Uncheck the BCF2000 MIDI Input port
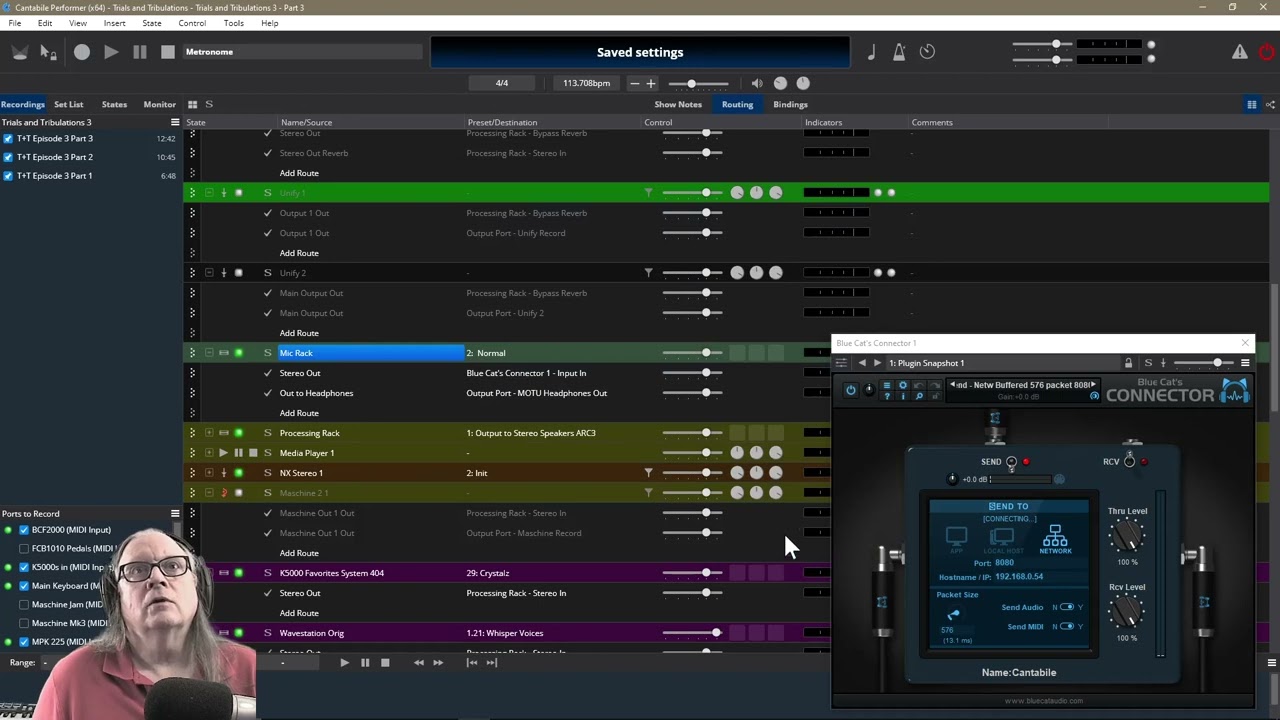The width and height of the screenshot is (1280, 720). pos(24,530)
